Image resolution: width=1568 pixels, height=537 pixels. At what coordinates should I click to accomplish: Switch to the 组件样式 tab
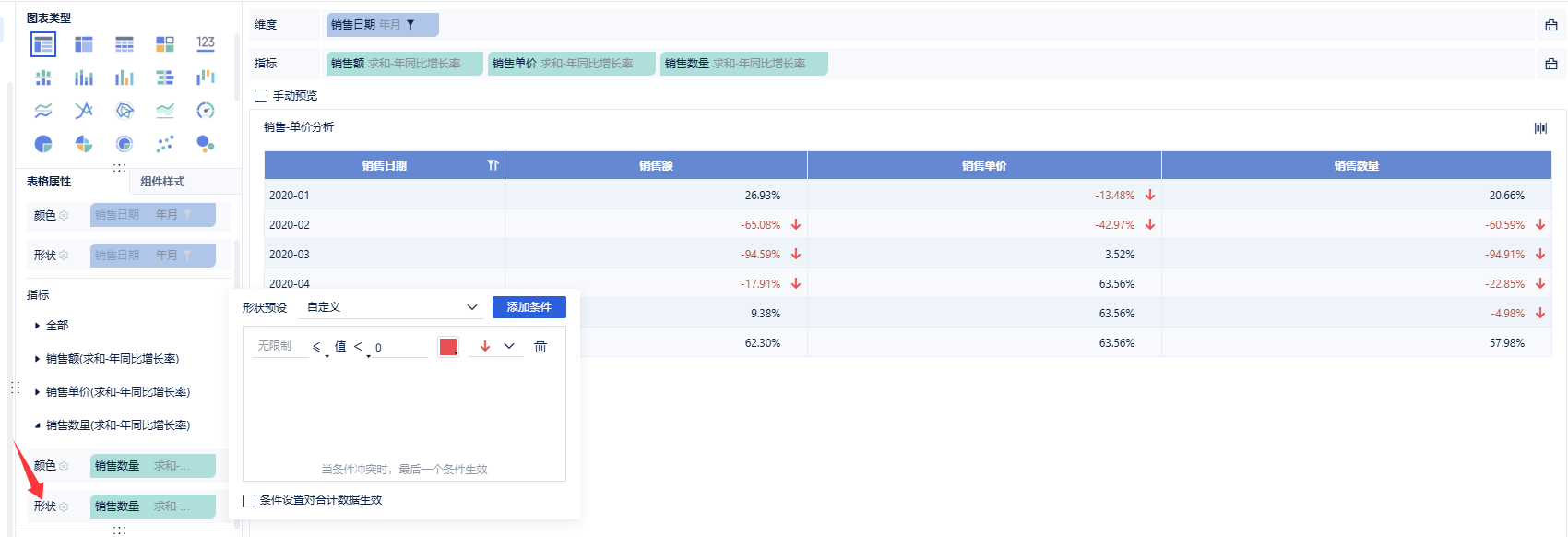coord(162,182)
